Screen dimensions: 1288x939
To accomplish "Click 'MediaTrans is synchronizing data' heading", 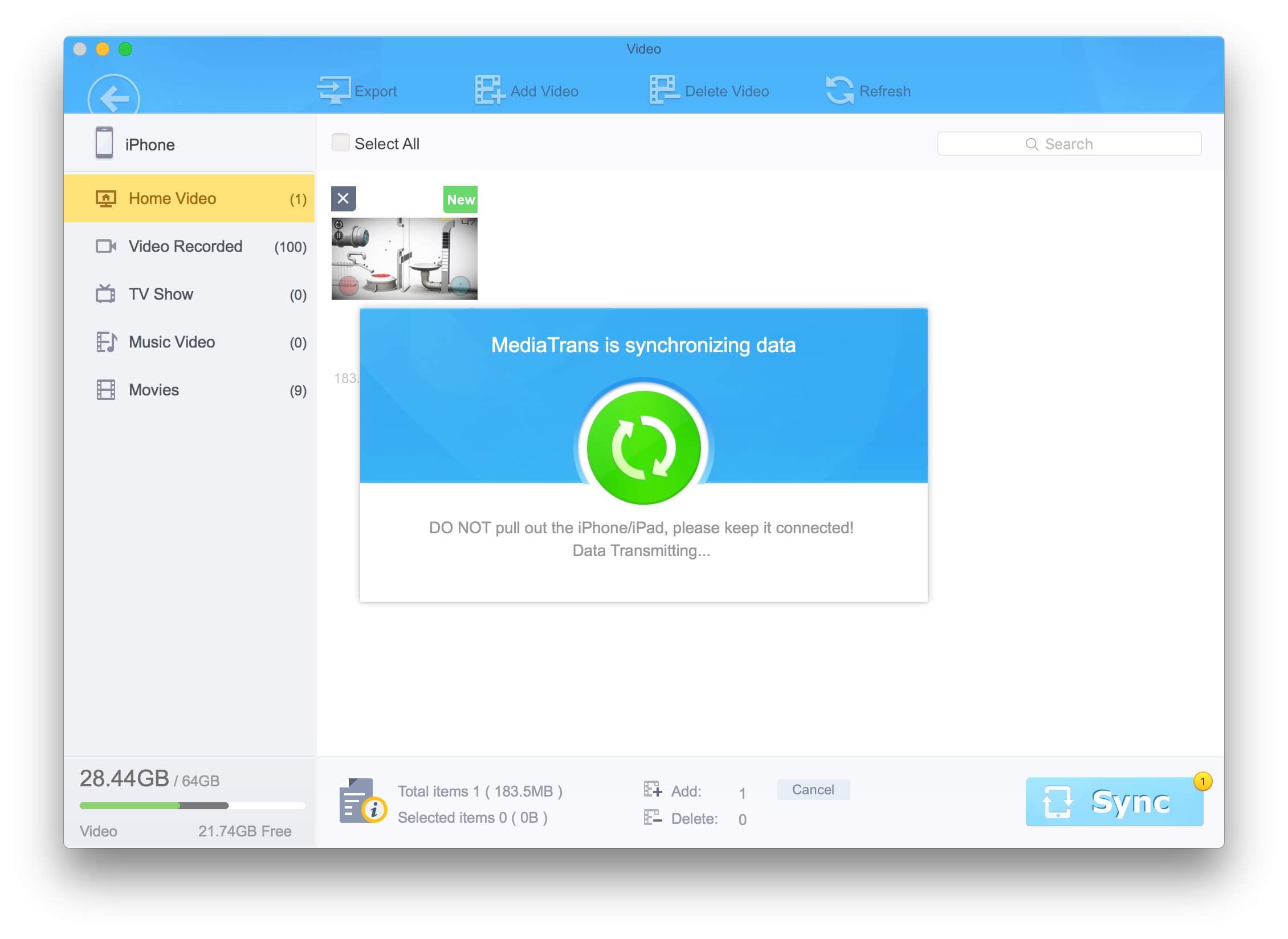I will point(643,345).
